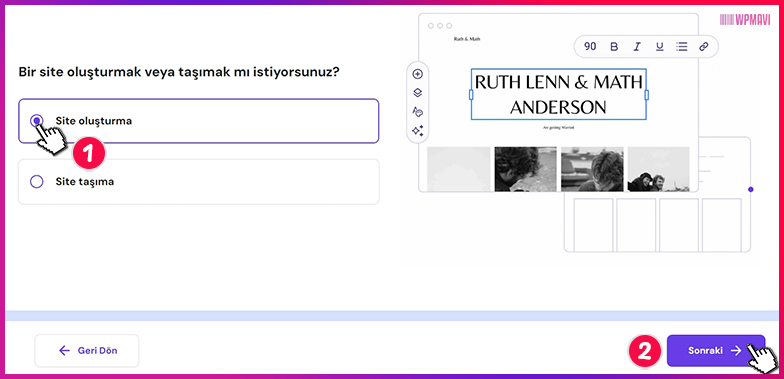Click the styles paint icon in side toolbar
This screenshot has width=784, height=379.
pyautogui.click(x=418, y=112)
